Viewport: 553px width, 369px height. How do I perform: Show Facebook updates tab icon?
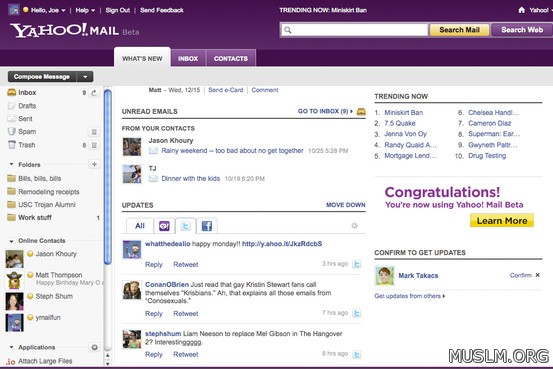tap(207, 226)
